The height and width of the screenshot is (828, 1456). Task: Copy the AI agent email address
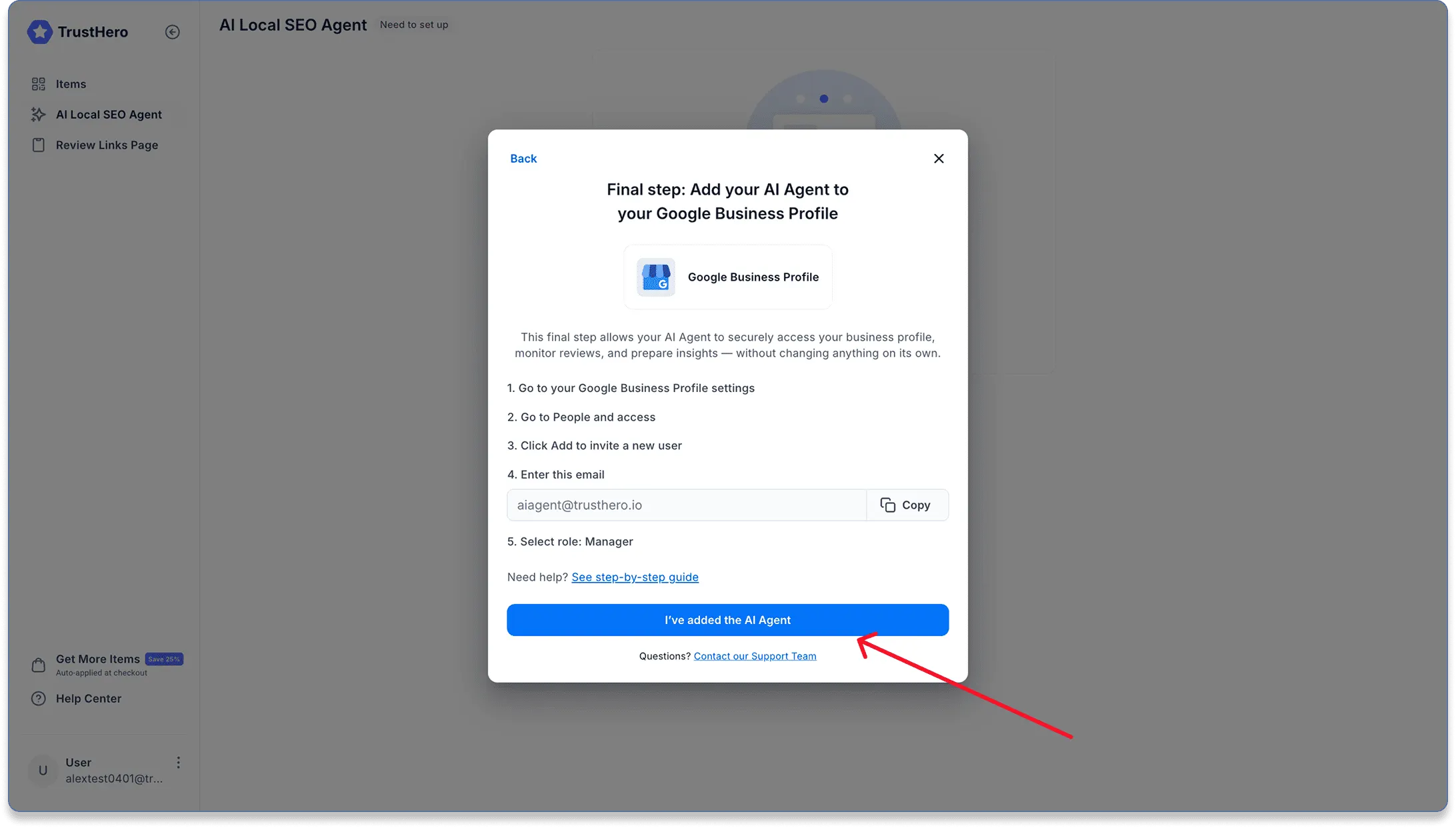(x=907, y=505)
